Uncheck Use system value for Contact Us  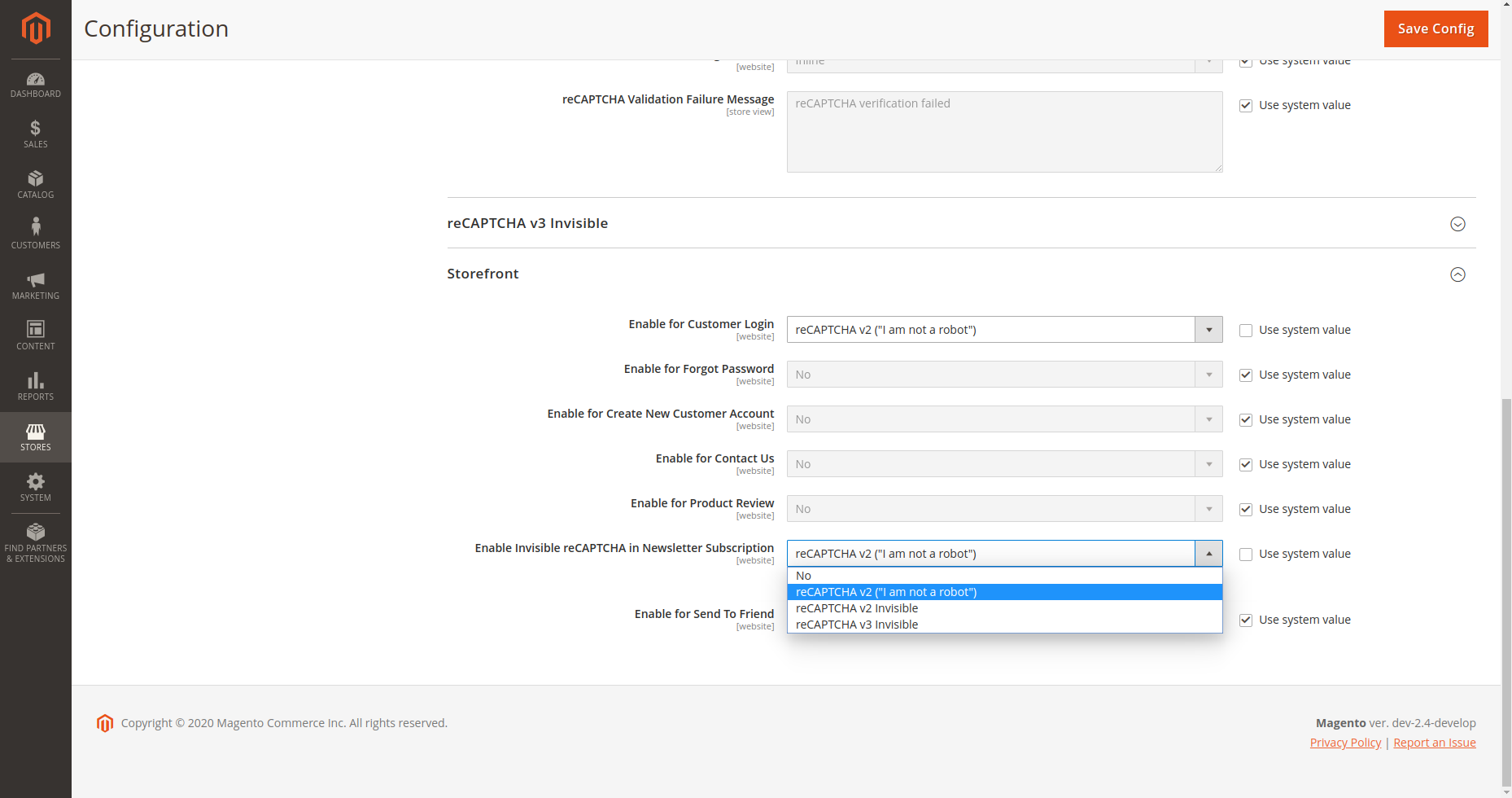tap(1246, 465)
